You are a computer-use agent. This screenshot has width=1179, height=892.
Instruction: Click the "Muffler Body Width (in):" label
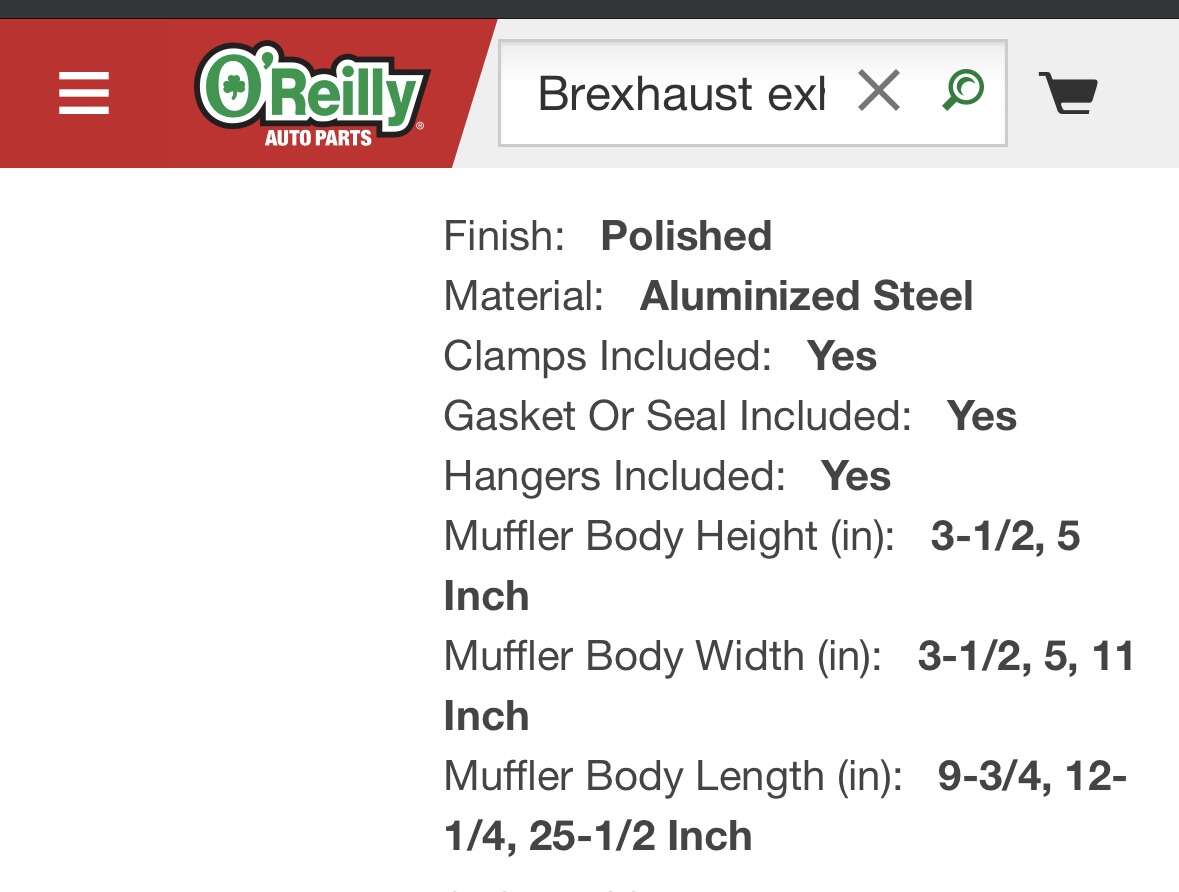pos(663,657)
